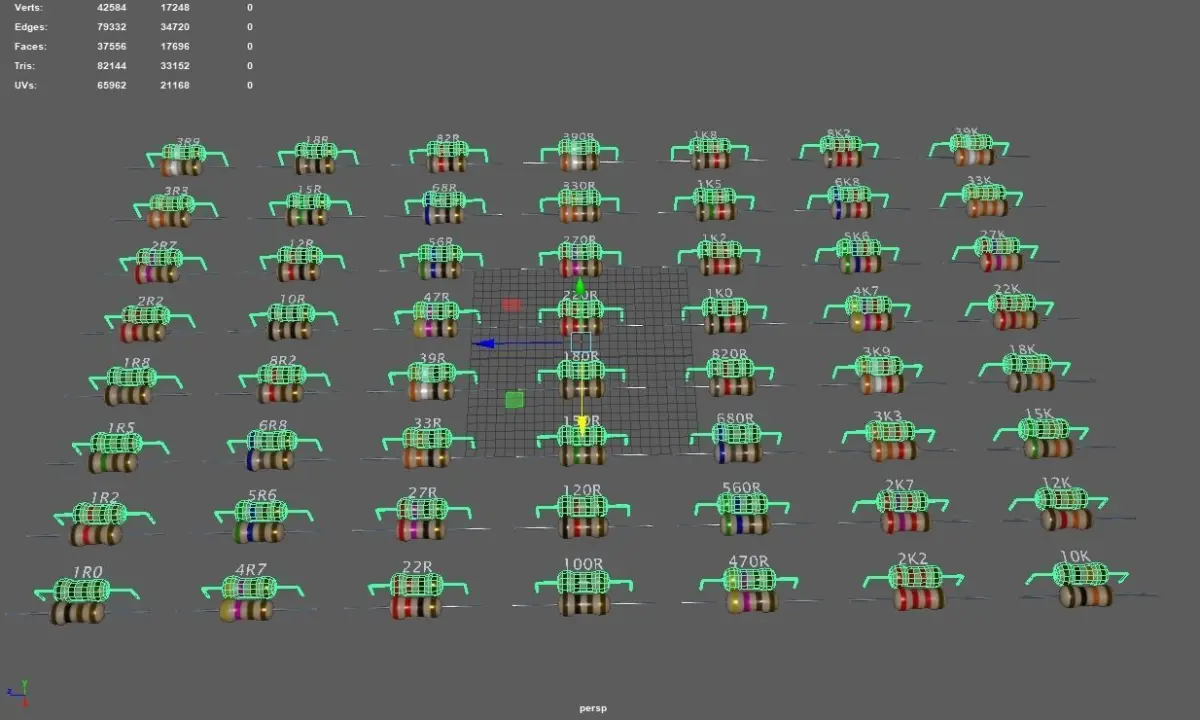
Task: Click the Verts count label in HUD
Action: (x=30, y=7)
